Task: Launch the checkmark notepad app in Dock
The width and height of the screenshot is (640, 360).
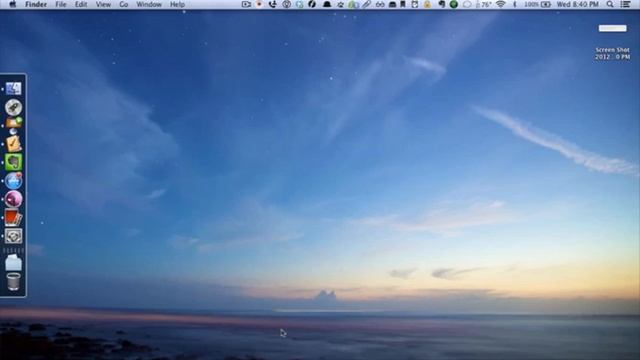Action: 13,143
